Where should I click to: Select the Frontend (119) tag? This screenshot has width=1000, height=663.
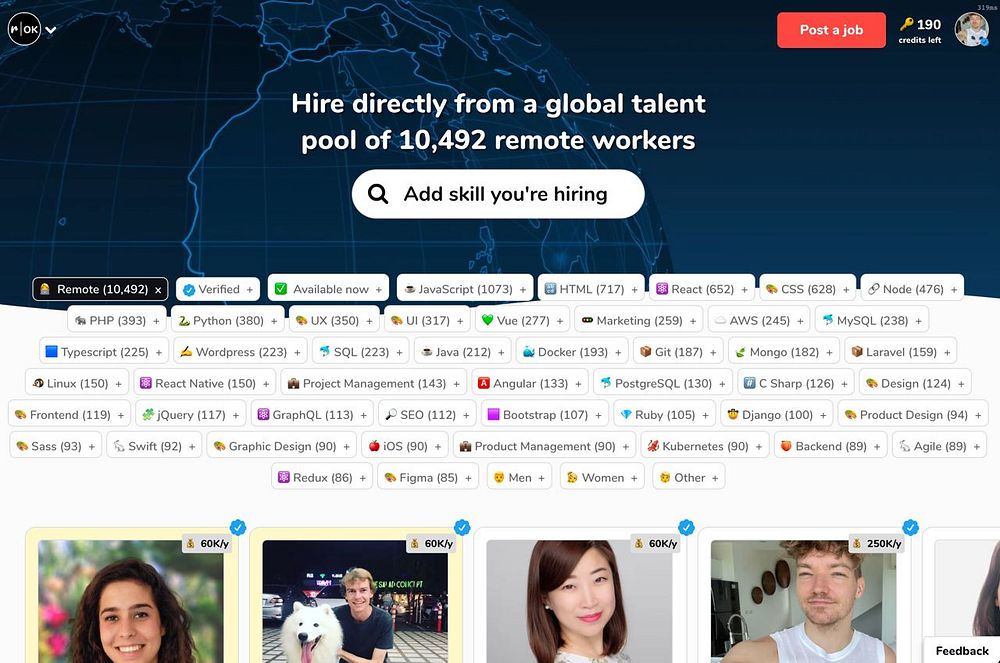pyautogui.click(x=69, y=415)
